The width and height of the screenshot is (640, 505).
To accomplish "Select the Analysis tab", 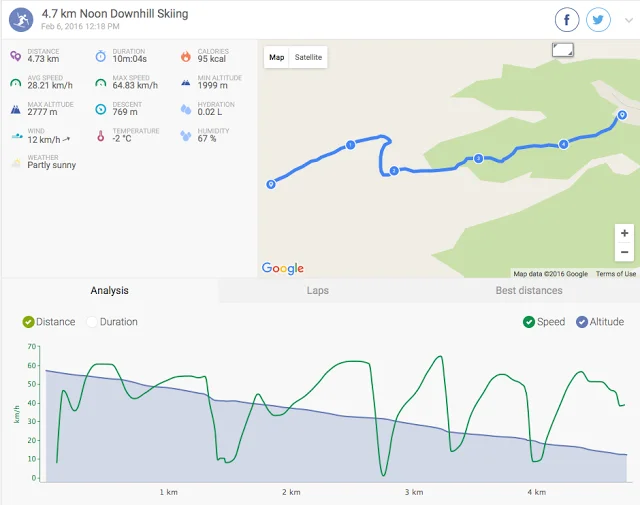I will 109,291.
